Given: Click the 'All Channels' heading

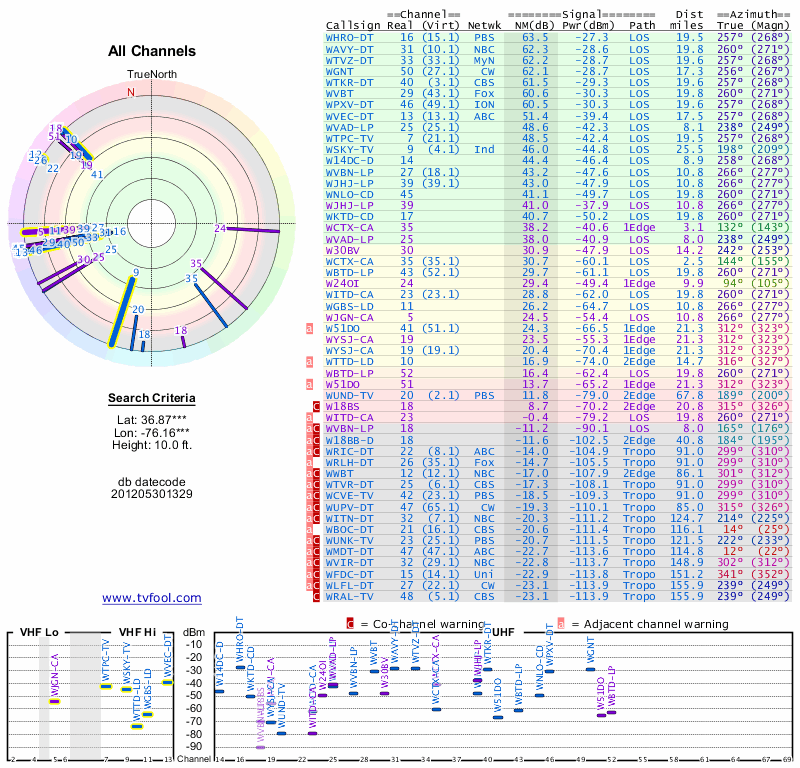Looking at the screenshot, I should (152, 51).
